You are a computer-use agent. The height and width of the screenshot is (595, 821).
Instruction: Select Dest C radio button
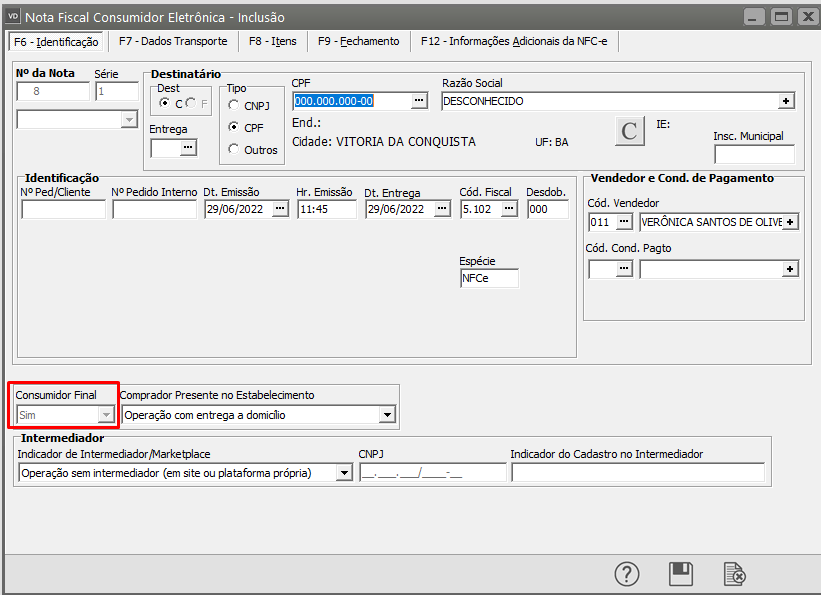(x=165, y=104)
